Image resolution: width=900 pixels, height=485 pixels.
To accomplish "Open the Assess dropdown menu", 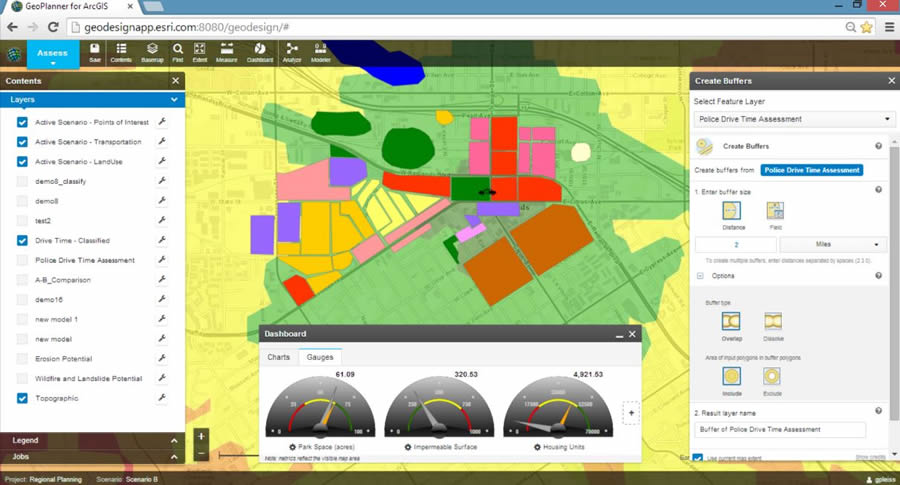I will point(52,56).
